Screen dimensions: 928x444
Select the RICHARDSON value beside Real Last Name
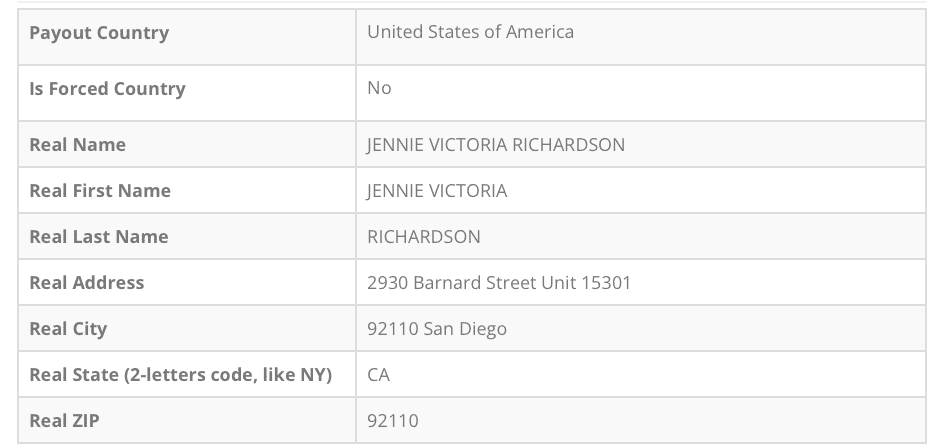click(x=424, y=237)
